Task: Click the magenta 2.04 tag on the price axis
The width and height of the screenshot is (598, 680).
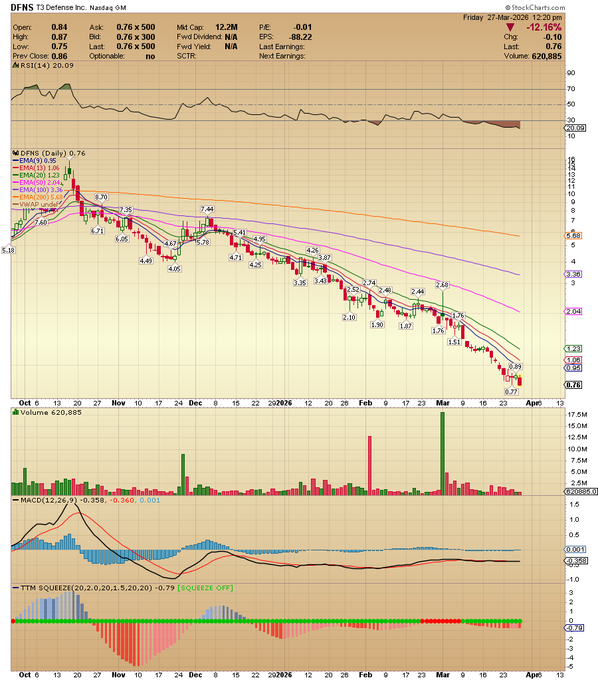Action: click(x=573, y=311)
